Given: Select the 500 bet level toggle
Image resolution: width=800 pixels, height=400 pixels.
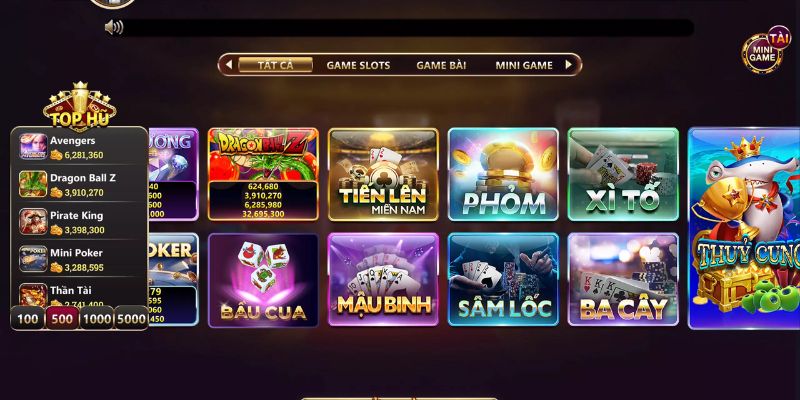Looking at the screenshot, I should tap(62, 319).
